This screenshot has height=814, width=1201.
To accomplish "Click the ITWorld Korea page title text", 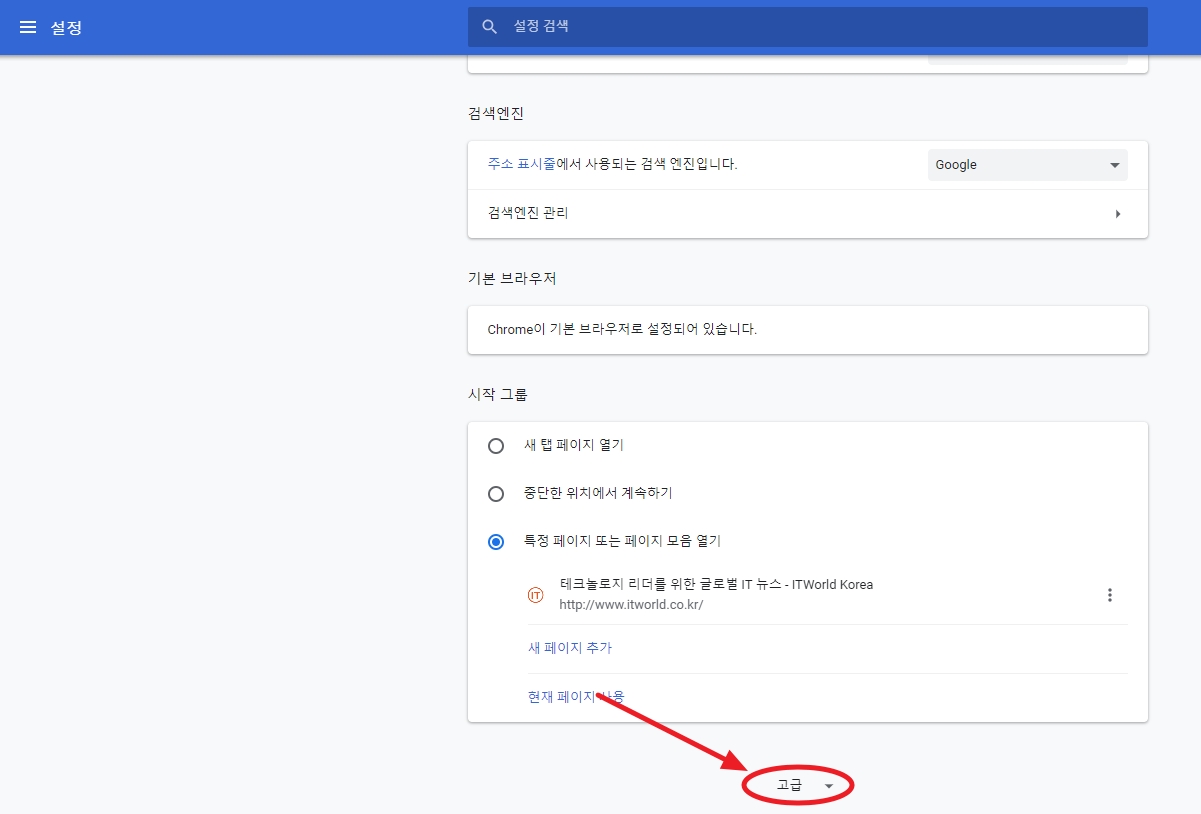I will pos(715,585).
